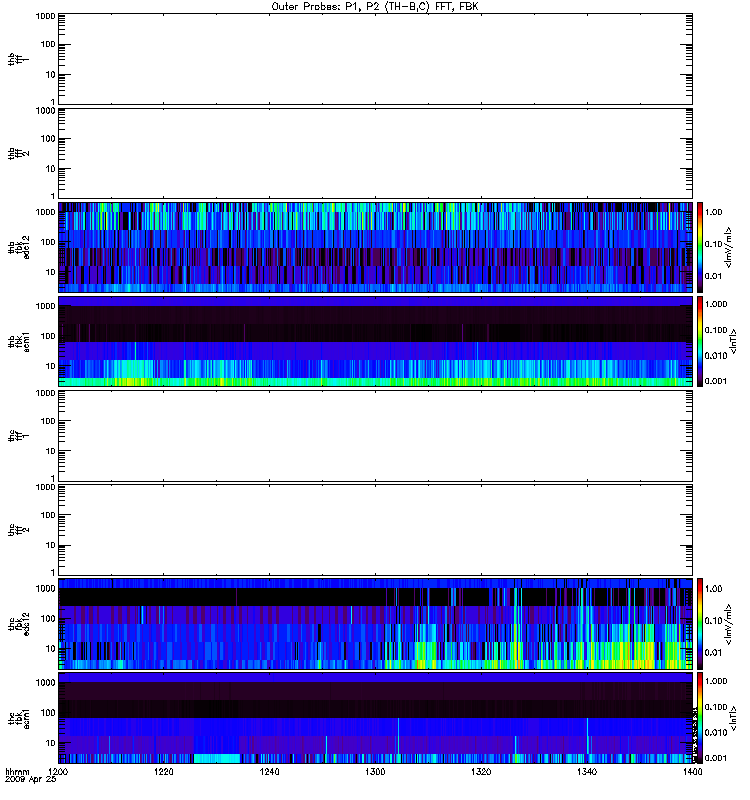Click inside the thc fbk scm1 spectrogram
This screenshot has height=800, width=750.
(x=375, y=718)
